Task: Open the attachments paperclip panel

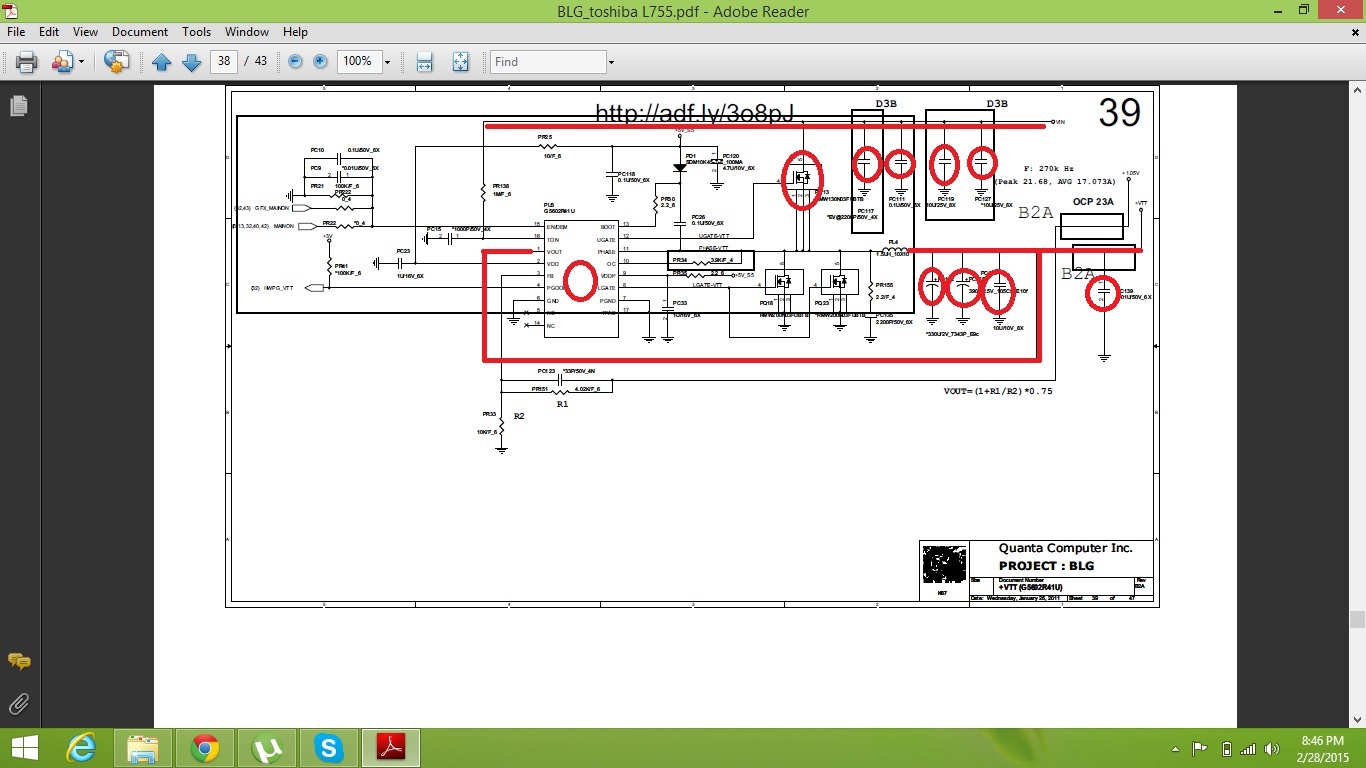Action: [18, 703]
